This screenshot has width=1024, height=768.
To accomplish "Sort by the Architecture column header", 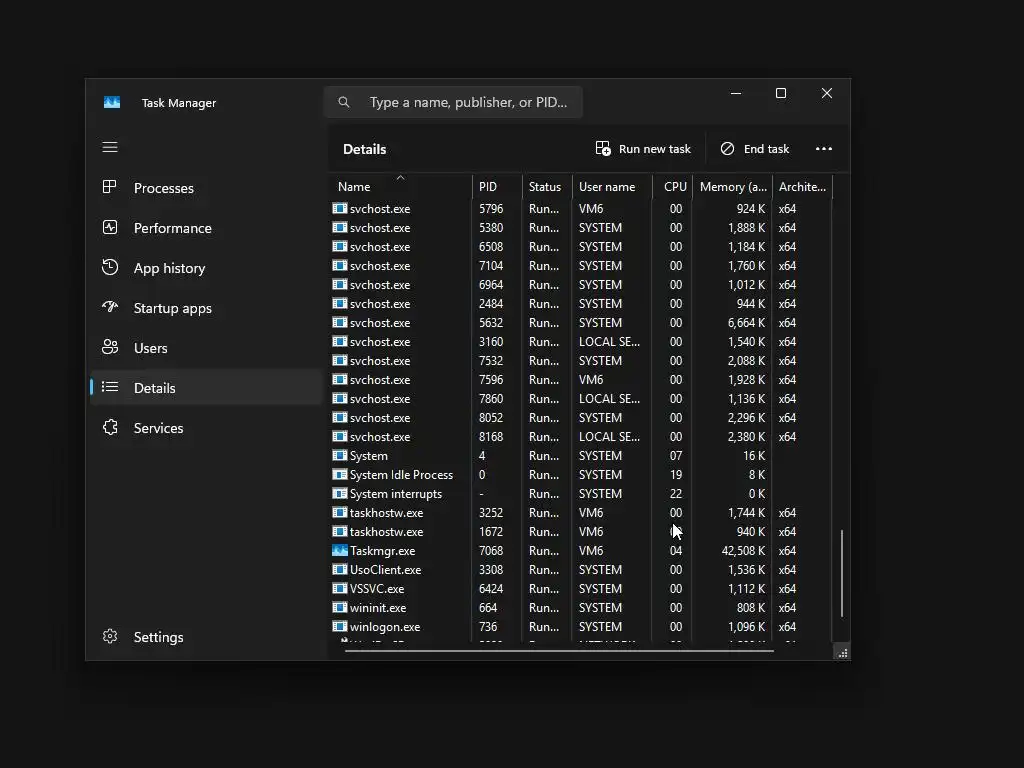I will pyautogui.click(x=803, y=186).
